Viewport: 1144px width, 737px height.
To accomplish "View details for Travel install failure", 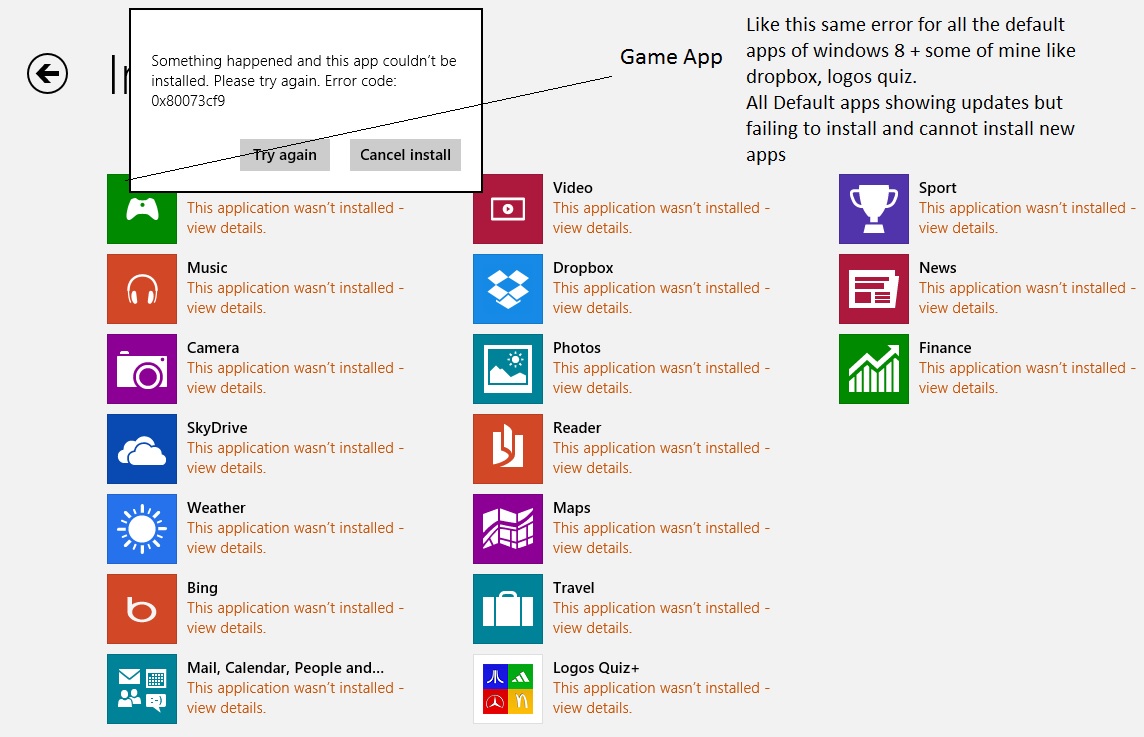I will (x=661, y=617).
